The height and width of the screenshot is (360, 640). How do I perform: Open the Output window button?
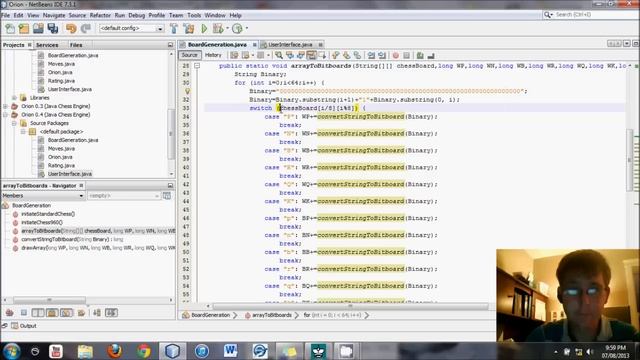[x=24, y=326]
